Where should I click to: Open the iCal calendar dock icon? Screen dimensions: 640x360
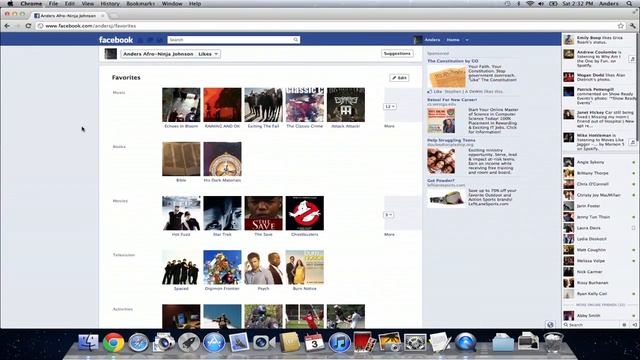point(314,342)
